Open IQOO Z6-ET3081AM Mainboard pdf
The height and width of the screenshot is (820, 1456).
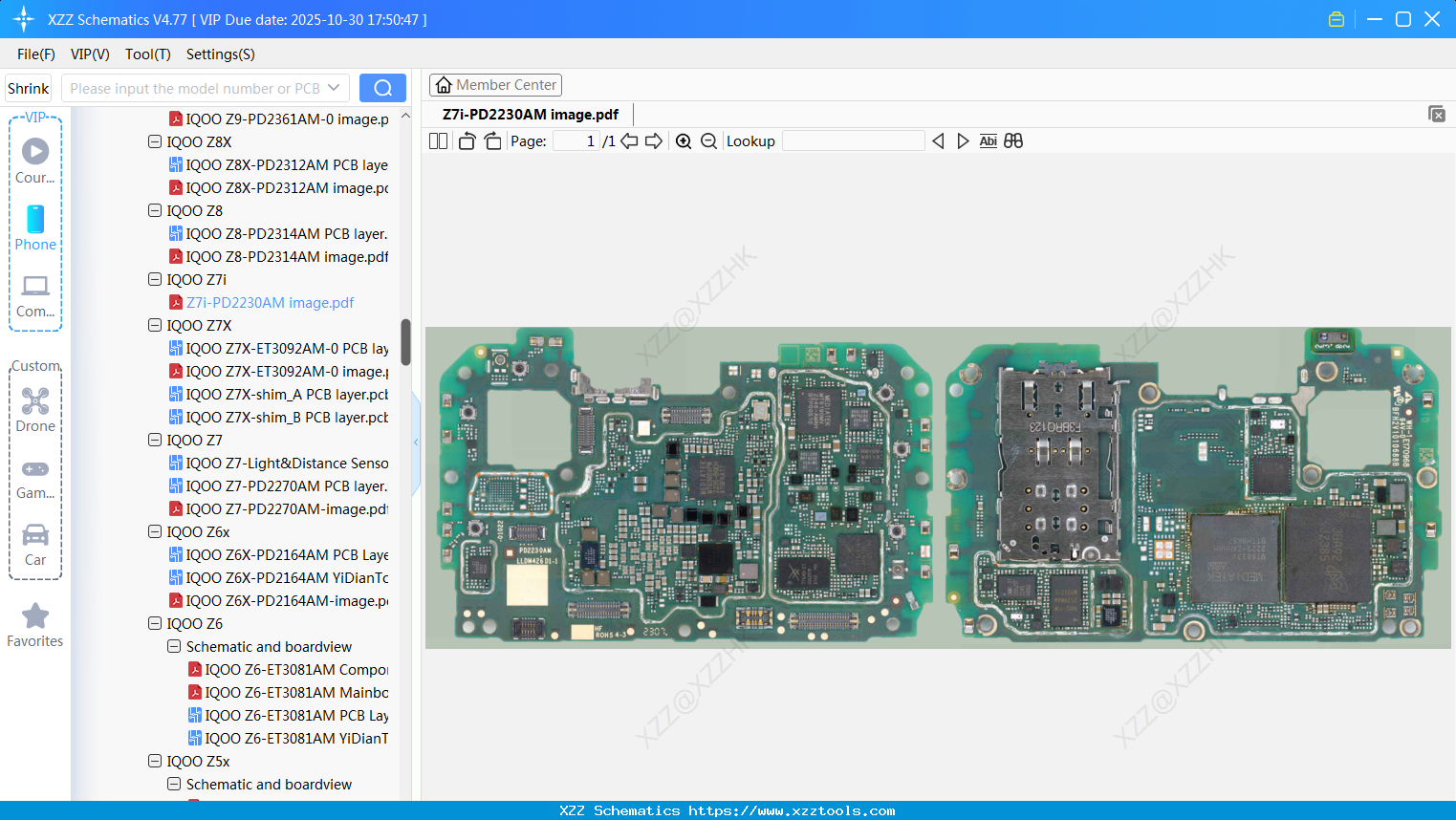[289, 693]
